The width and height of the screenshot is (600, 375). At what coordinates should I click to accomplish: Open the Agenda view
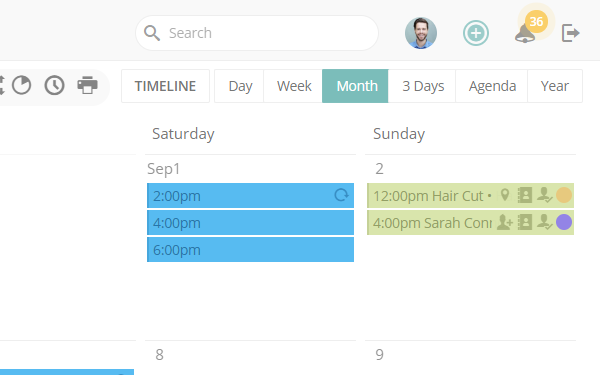tap(492, 86)
